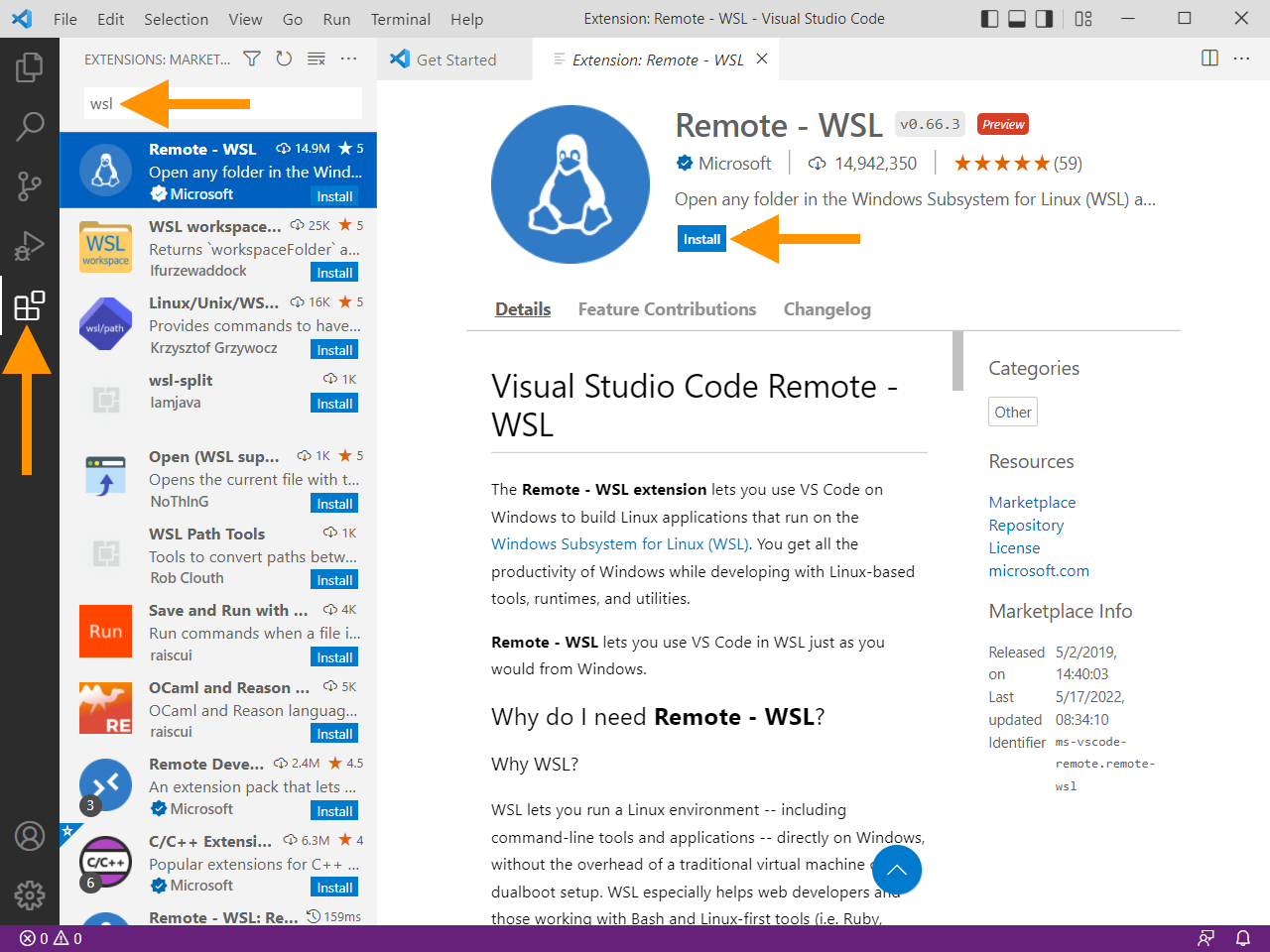Viewport: 1270px width, 952px height.
Task: Switch to the Changelog tab
Action: [827, 309]
